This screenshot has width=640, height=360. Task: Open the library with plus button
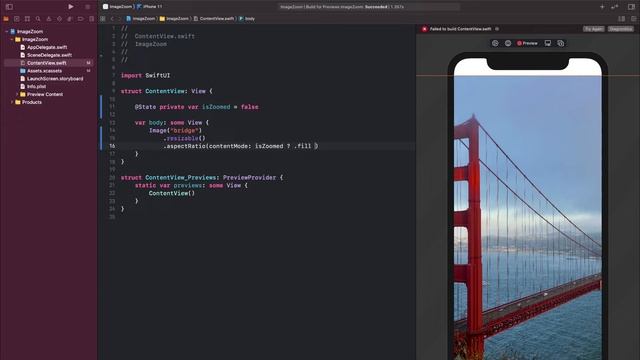click(x=602, y=7)
